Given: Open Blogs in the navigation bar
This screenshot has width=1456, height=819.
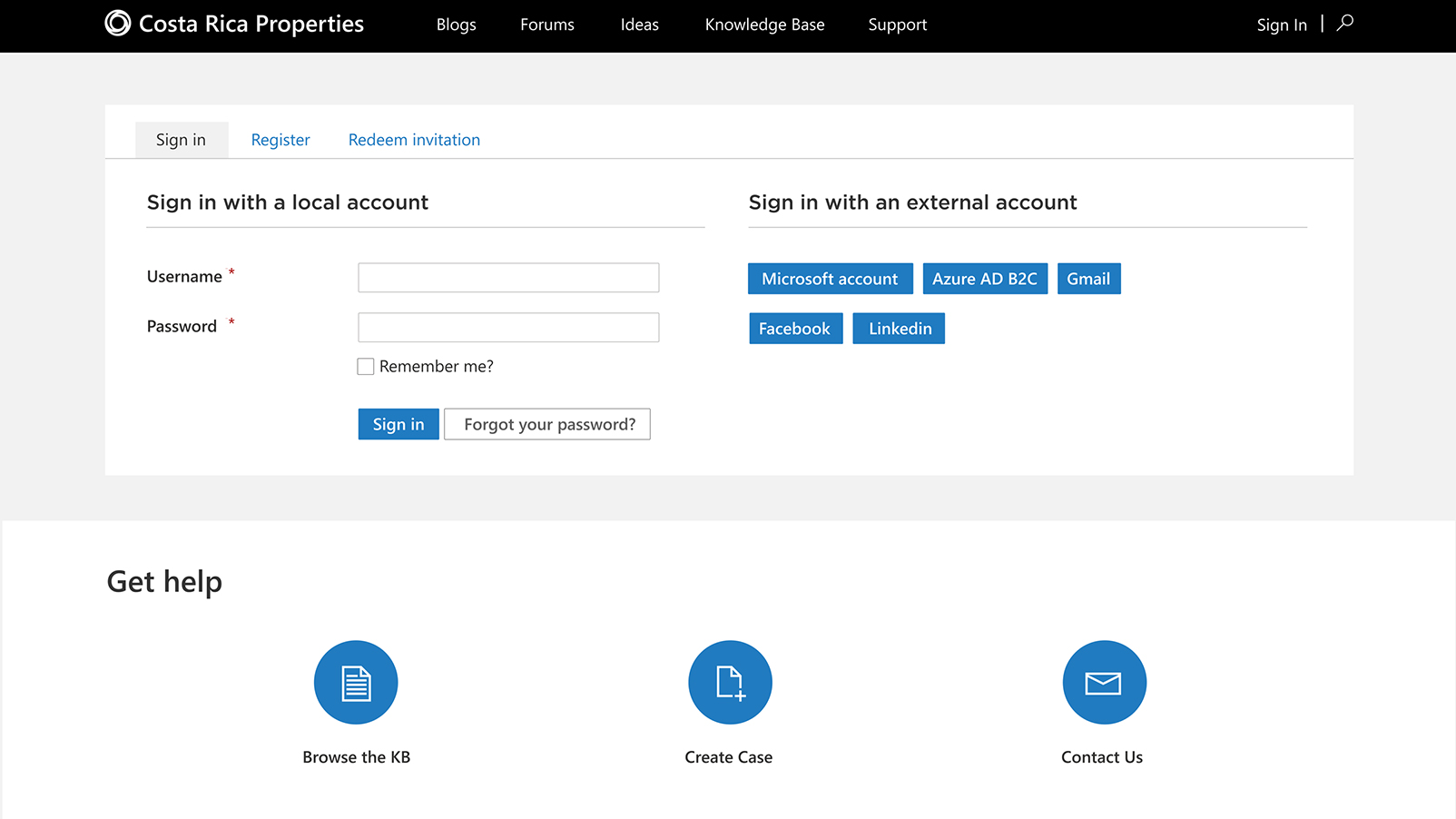Looking at the screenshot, I should pyautogui.click(x=456, y=25).
